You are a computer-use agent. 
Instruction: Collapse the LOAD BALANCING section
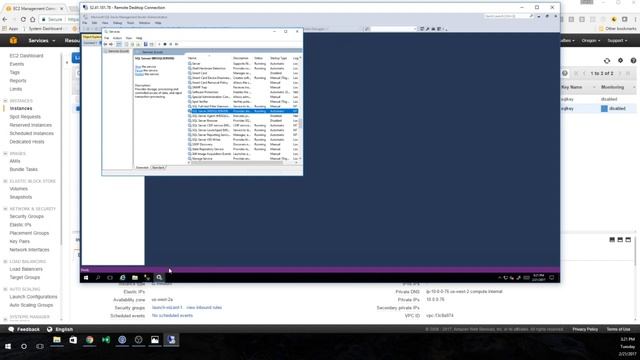tap(5, 262)
